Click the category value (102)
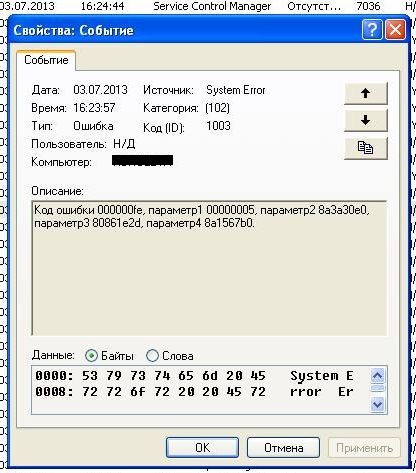 click(x=217, y=108)
